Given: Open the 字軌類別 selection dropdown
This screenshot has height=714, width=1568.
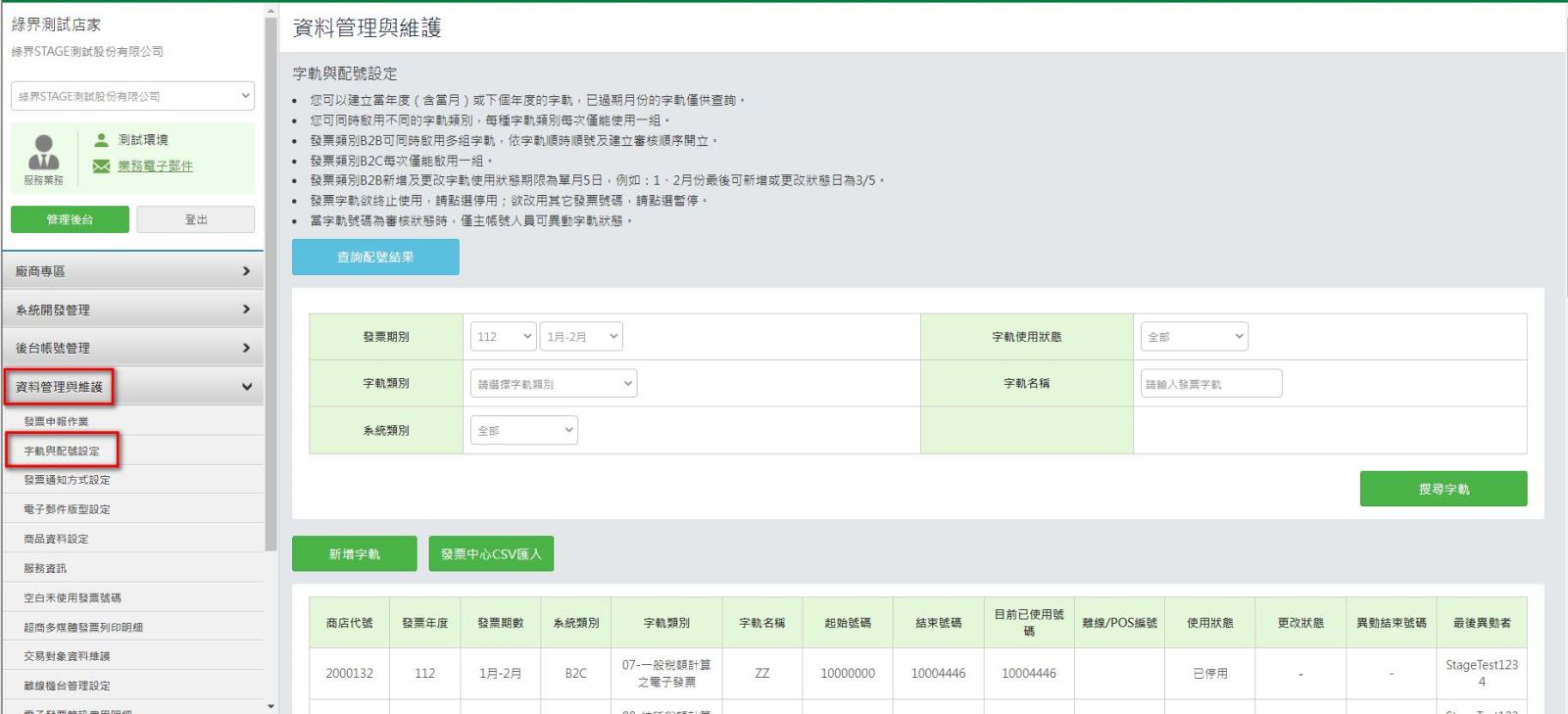Looking at the screenshot, I should 553,384.
